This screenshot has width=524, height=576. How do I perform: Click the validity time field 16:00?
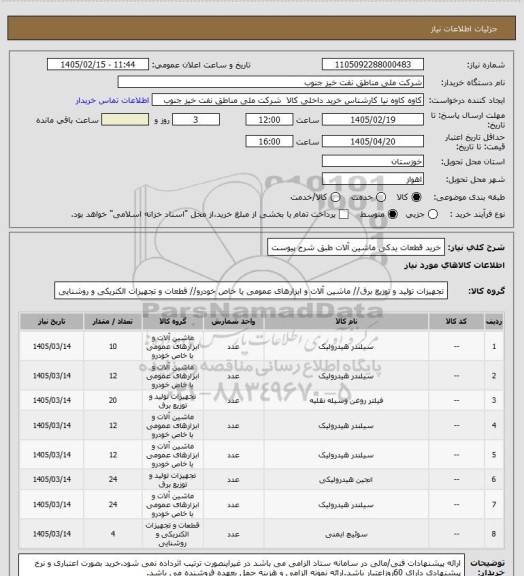269,141
